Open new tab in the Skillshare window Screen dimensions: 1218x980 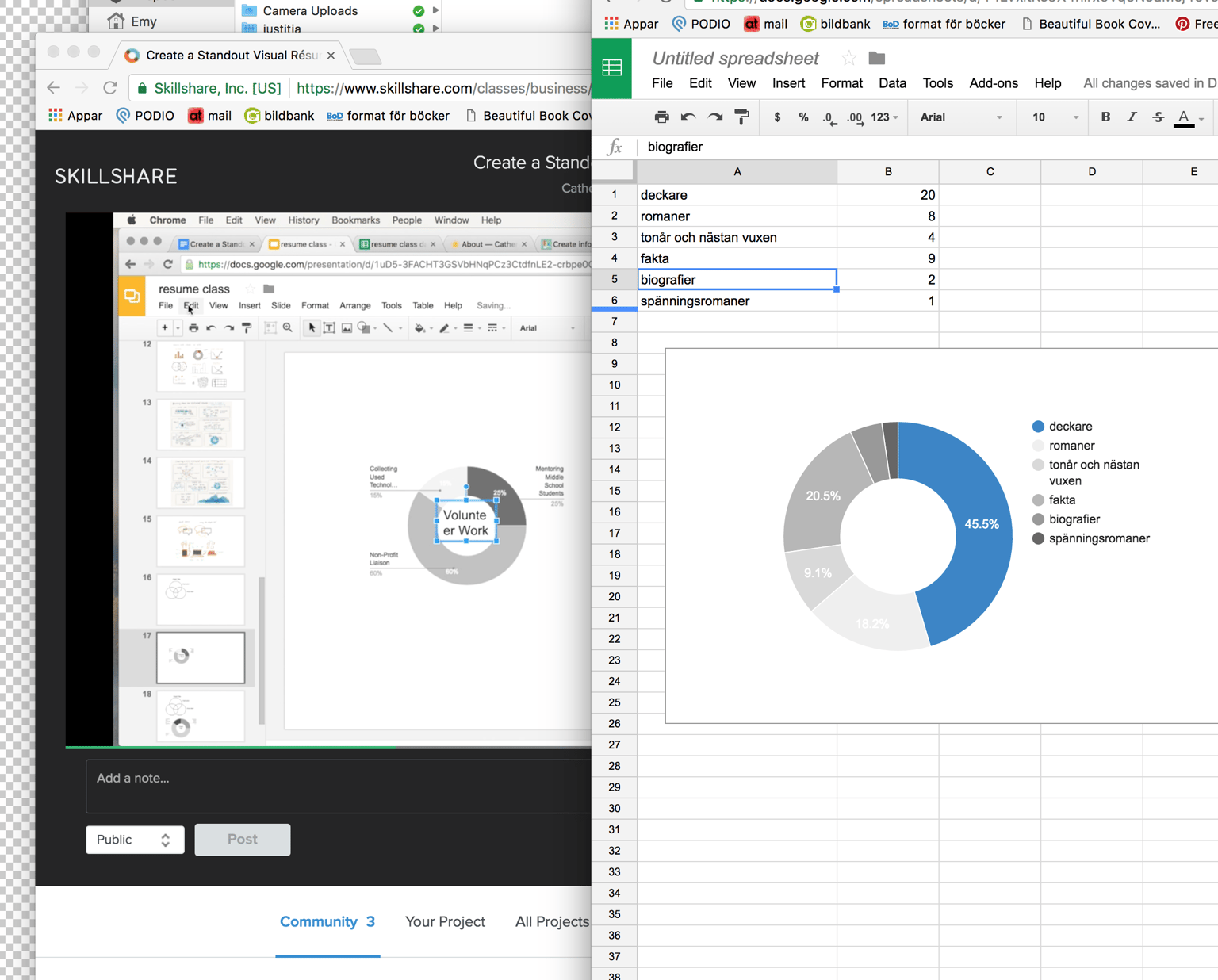(365, 56)
